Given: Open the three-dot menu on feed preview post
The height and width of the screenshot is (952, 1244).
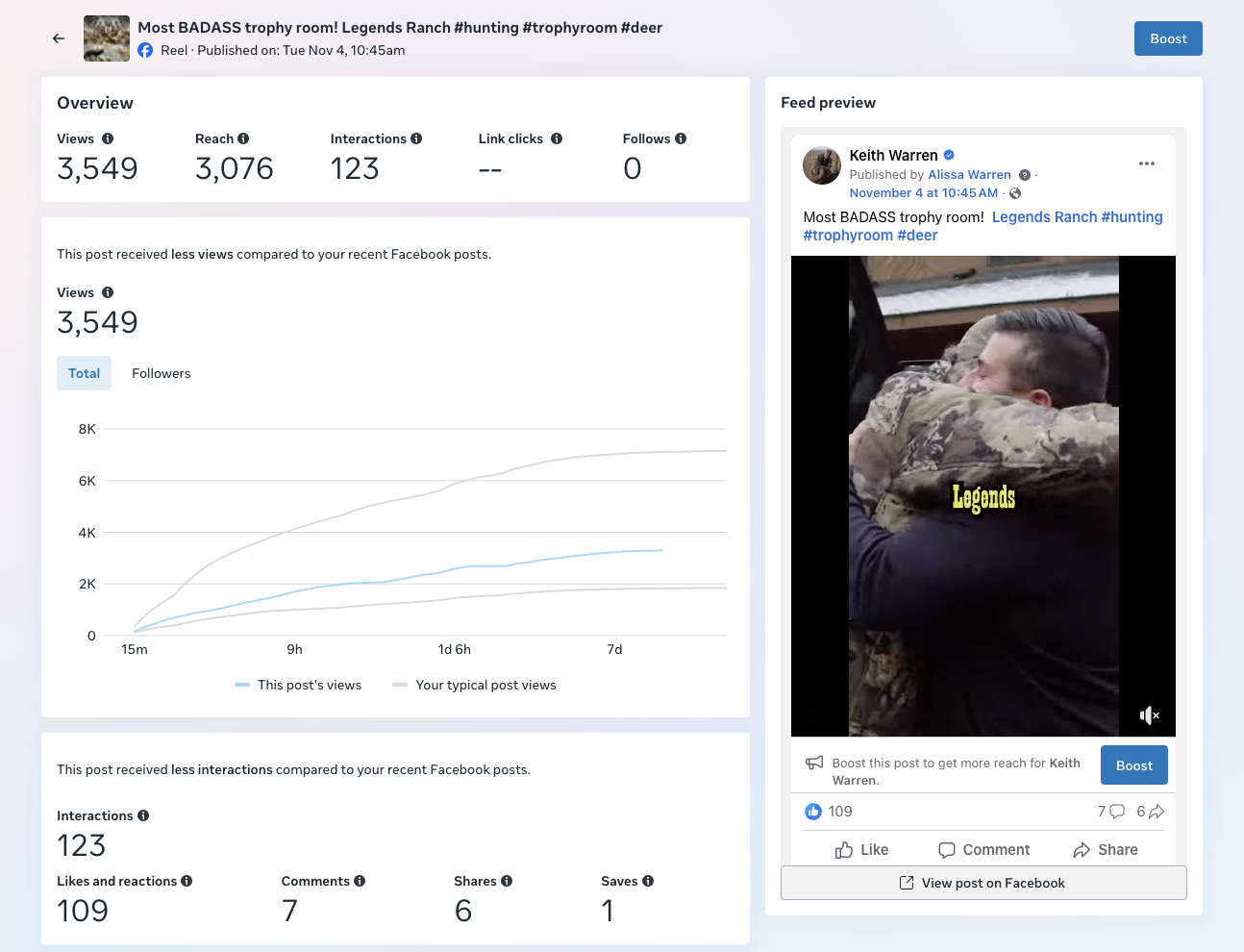Looking at the screenshot, I should coord(1147,163).
